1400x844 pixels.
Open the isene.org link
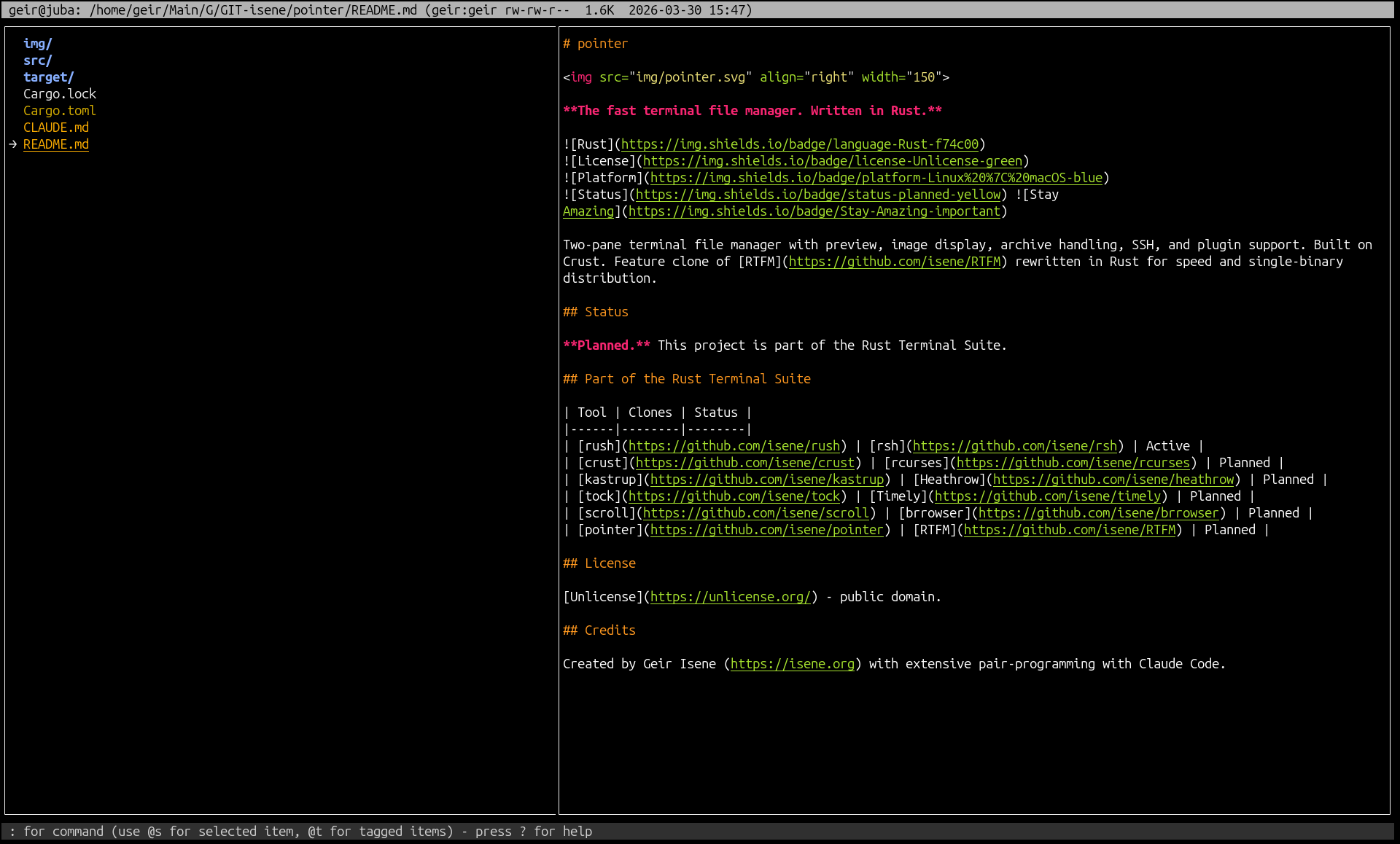[793, 664]
